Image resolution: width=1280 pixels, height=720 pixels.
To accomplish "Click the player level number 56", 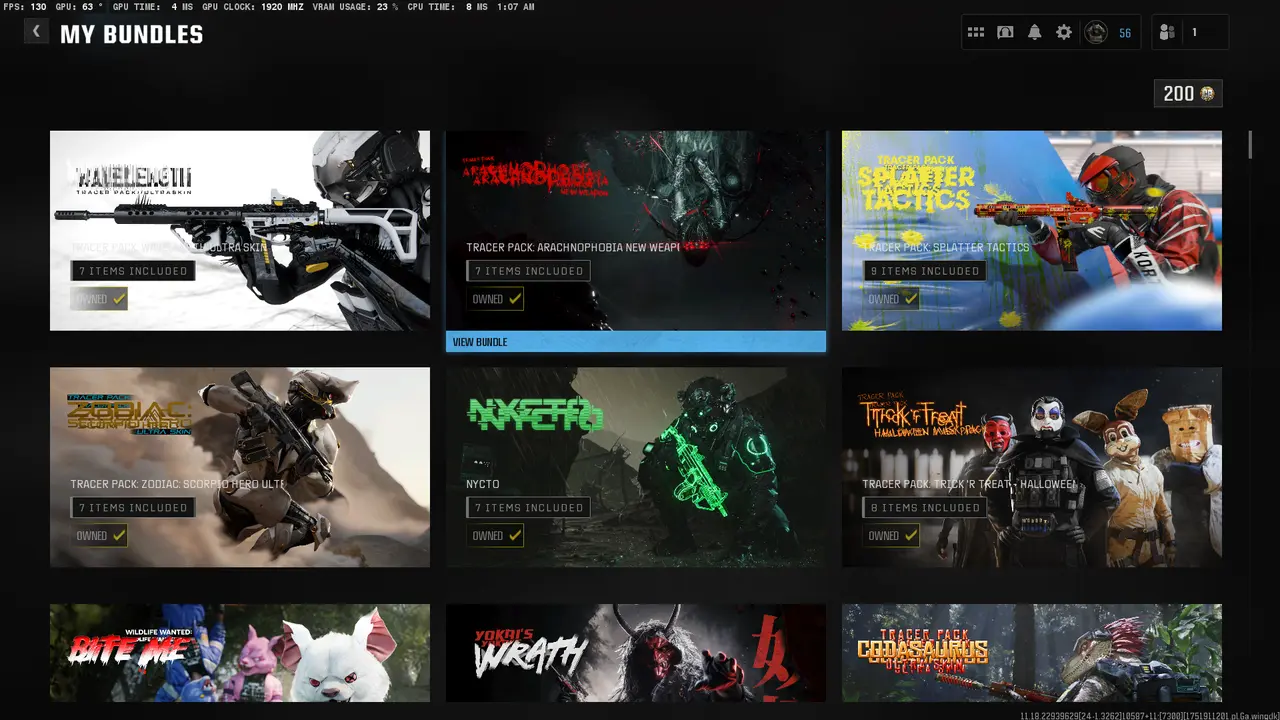I will [1125, 33].
